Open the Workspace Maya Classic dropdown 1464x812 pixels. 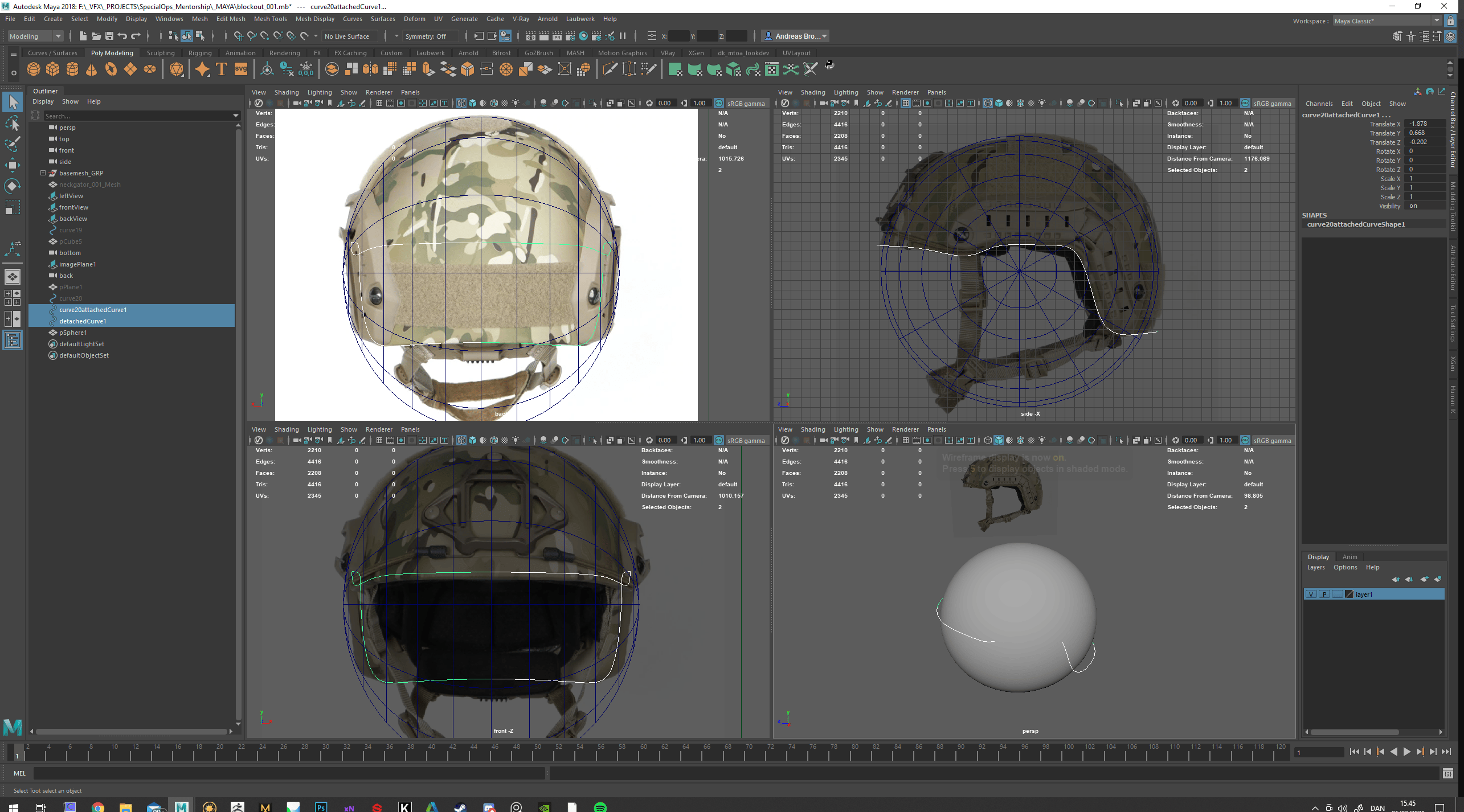coord(1387,21)
